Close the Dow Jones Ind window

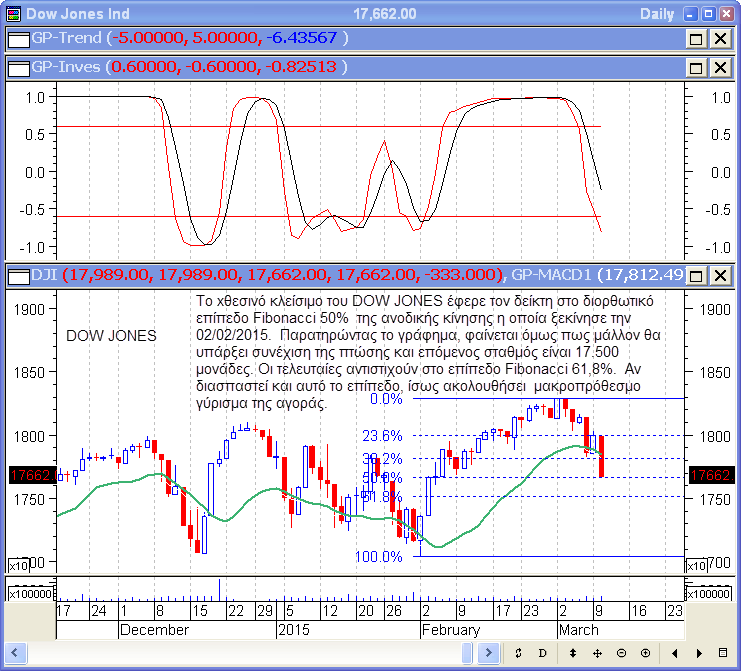coord(726,14)
